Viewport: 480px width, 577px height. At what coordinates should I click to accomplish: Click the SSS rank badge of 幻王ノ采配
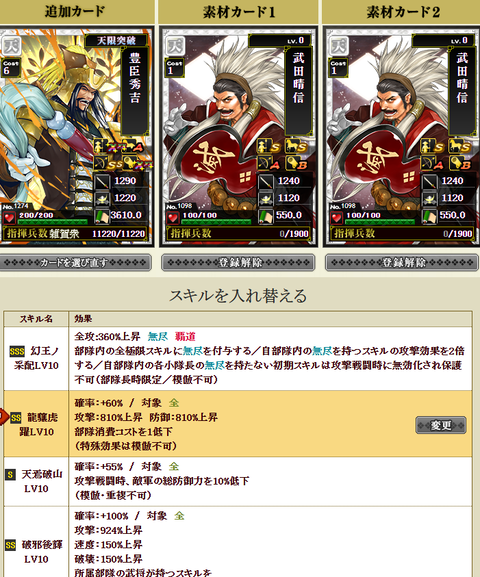click(x=17, y=351)
